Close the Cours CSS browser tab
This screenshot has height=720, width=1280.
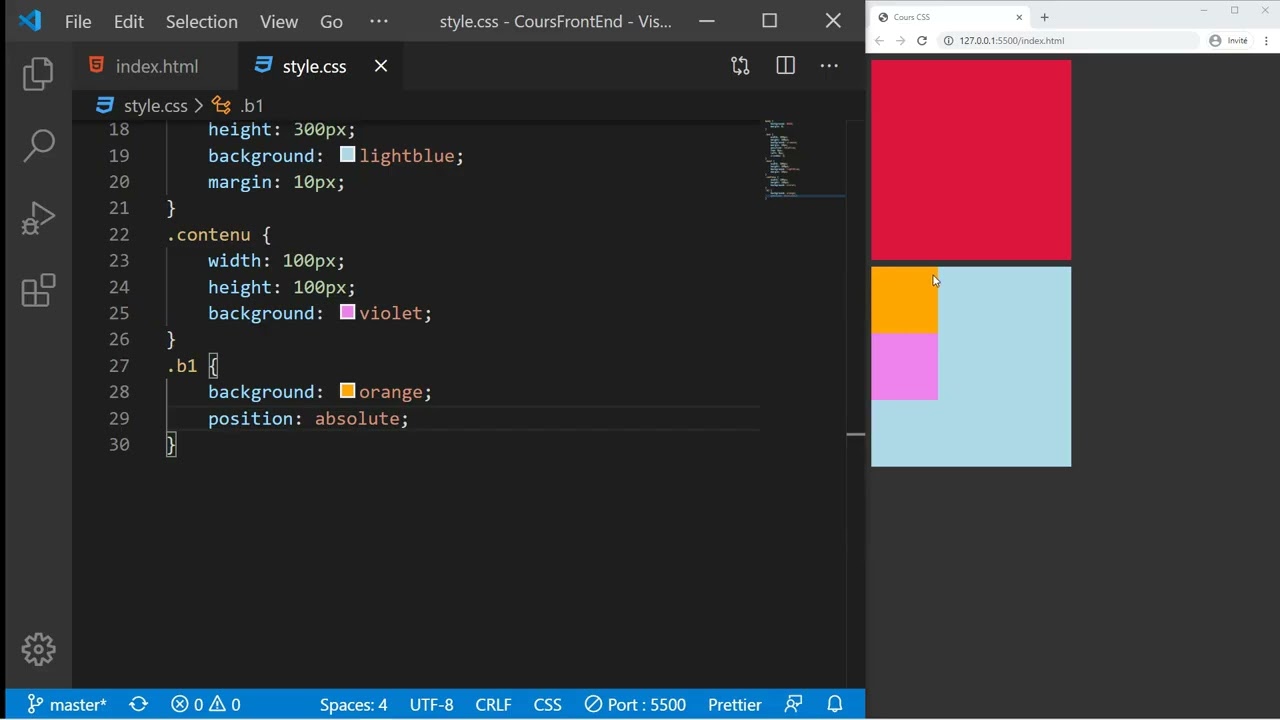coord(1019,17)
